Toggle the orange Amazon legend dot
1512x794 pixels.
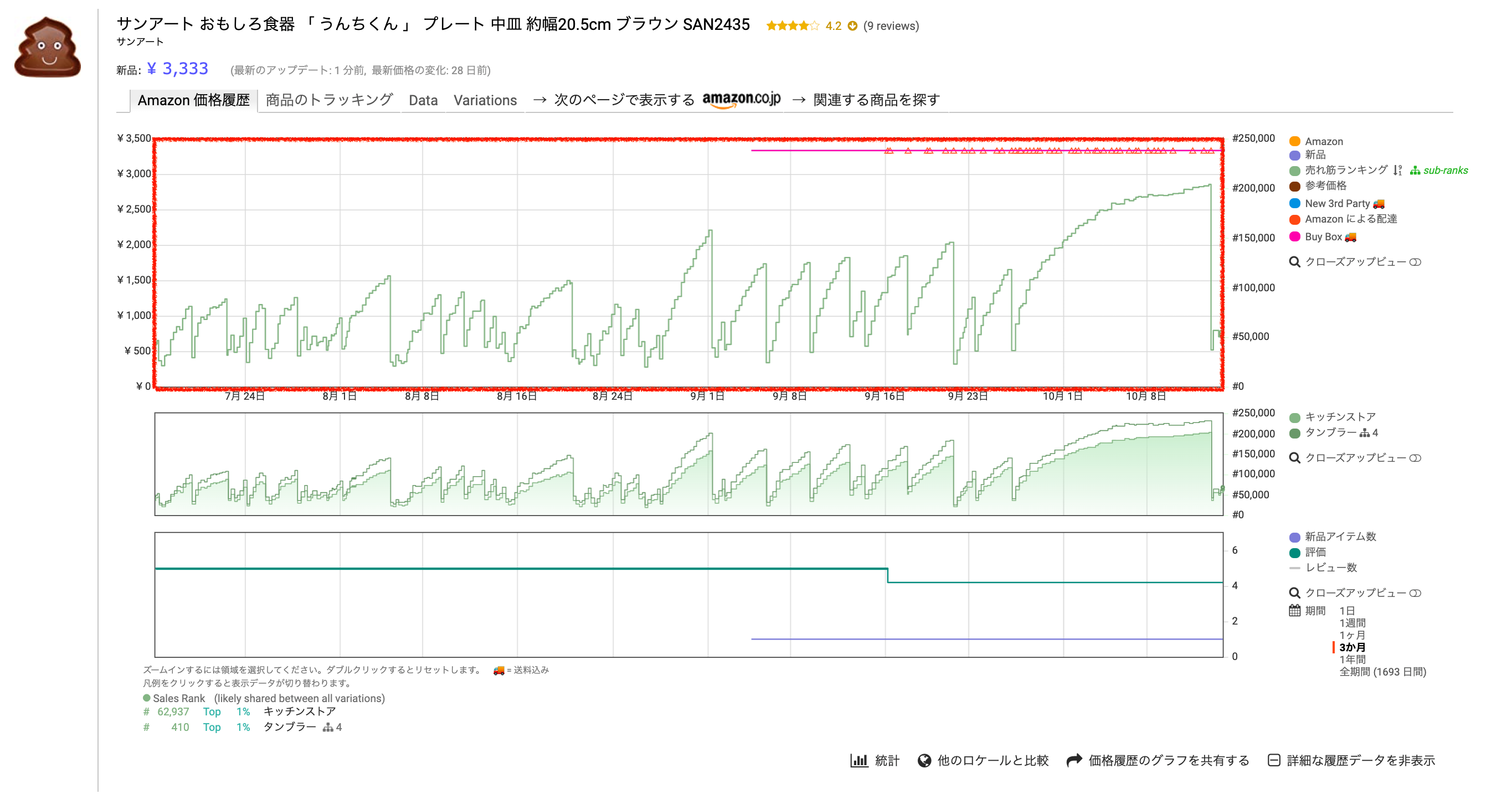pos(1294,141)
